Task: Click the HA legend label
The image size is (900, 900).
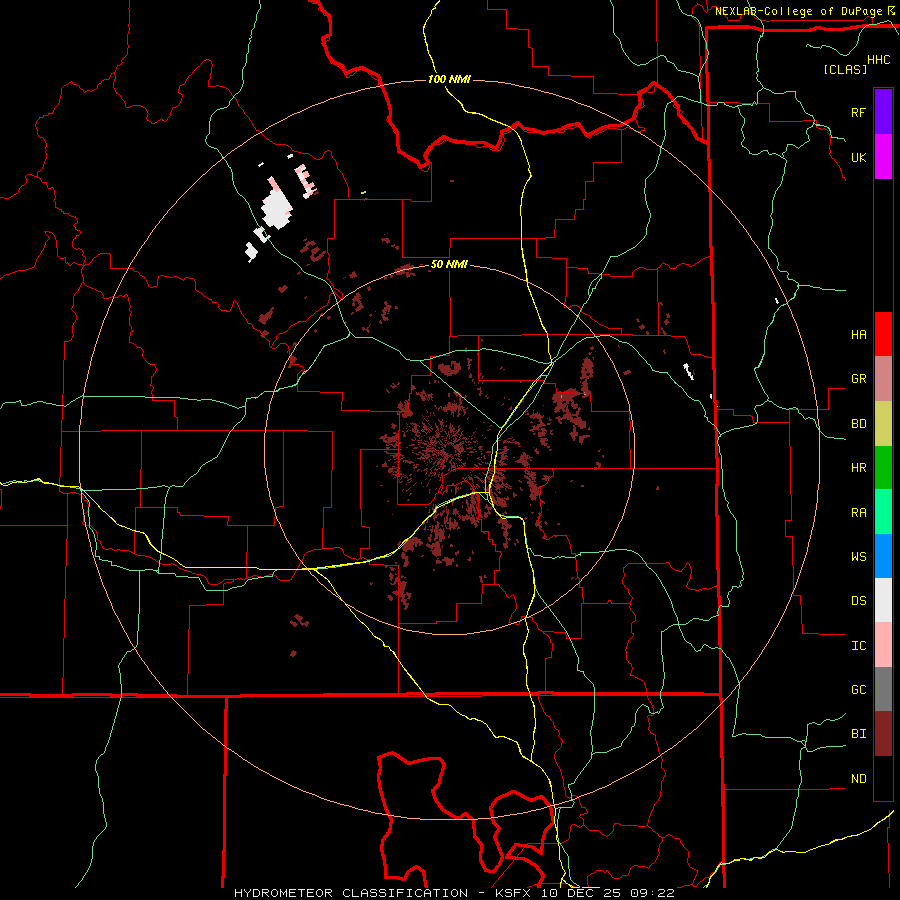Action: (858, 334)
